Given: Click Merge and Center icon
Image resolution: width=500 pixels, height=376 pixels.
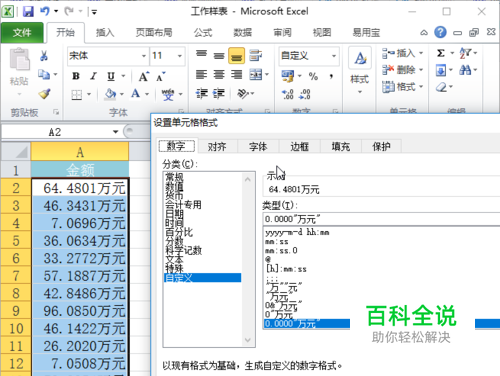Looking at the screenshot, I should click(256, 75).
